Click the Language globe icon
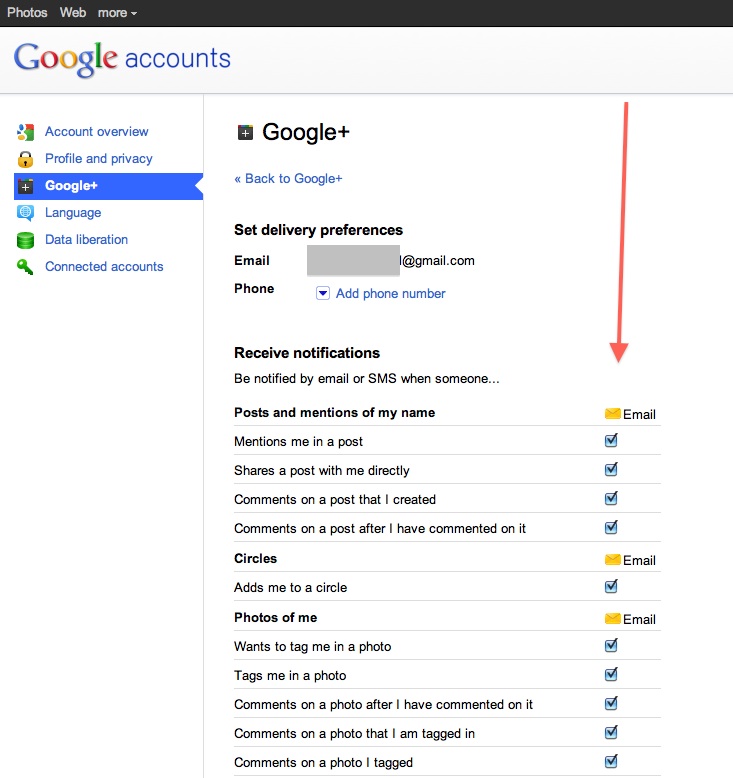Viewport: 733px width, 778px height. tap(26, 213)
